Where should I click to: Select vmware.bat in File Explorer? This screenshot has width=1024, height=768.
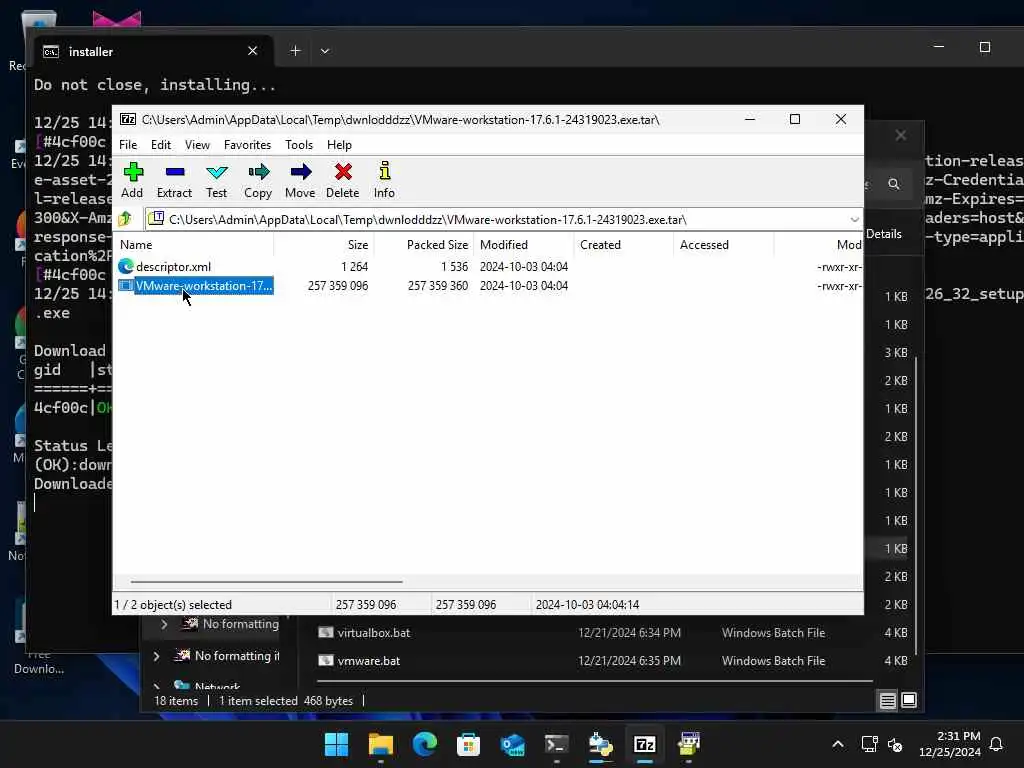(368, 661)
